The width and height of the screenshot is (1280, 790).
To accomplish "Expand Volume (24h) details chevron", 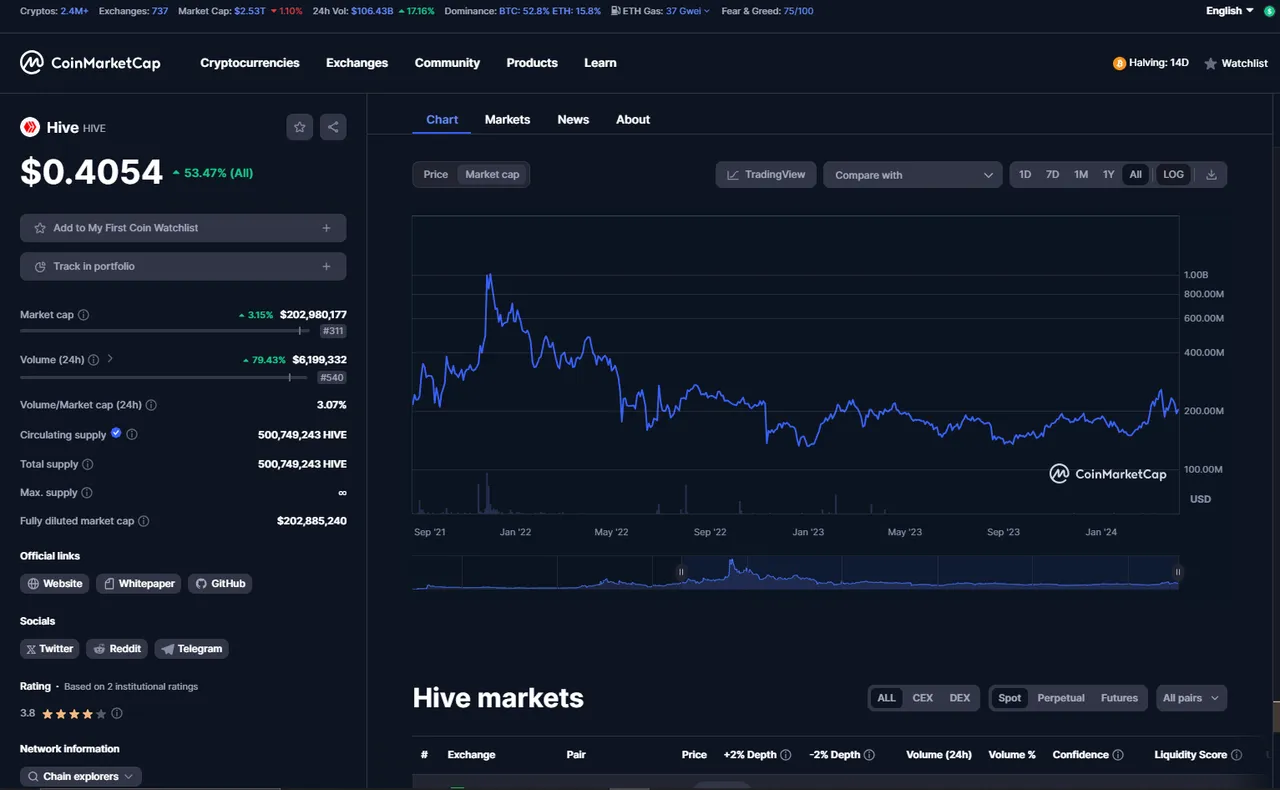I will tap(110, 359).
